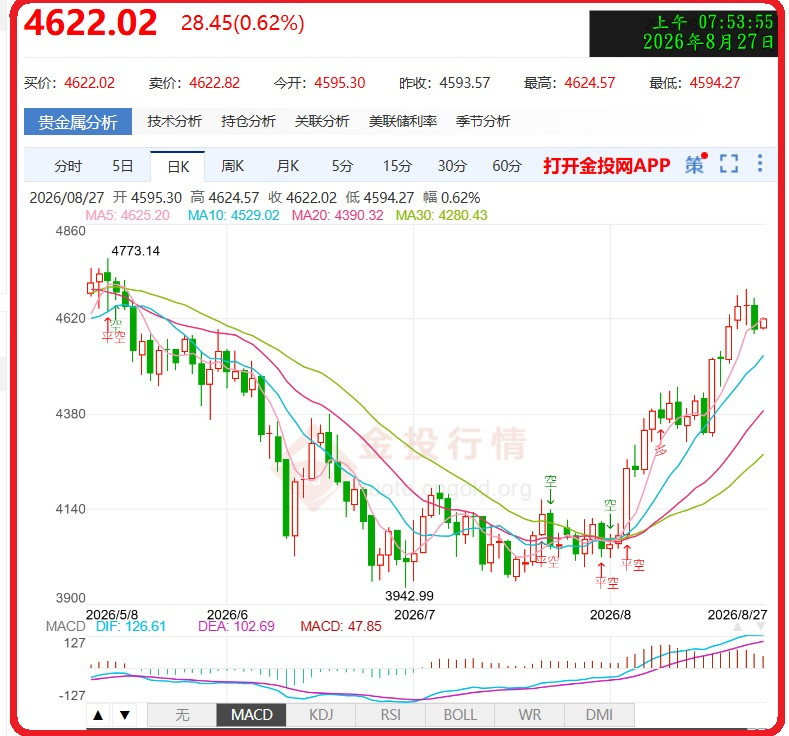Click the down arrow indicator button
The image size is (789, 736).
pos(125,715)
